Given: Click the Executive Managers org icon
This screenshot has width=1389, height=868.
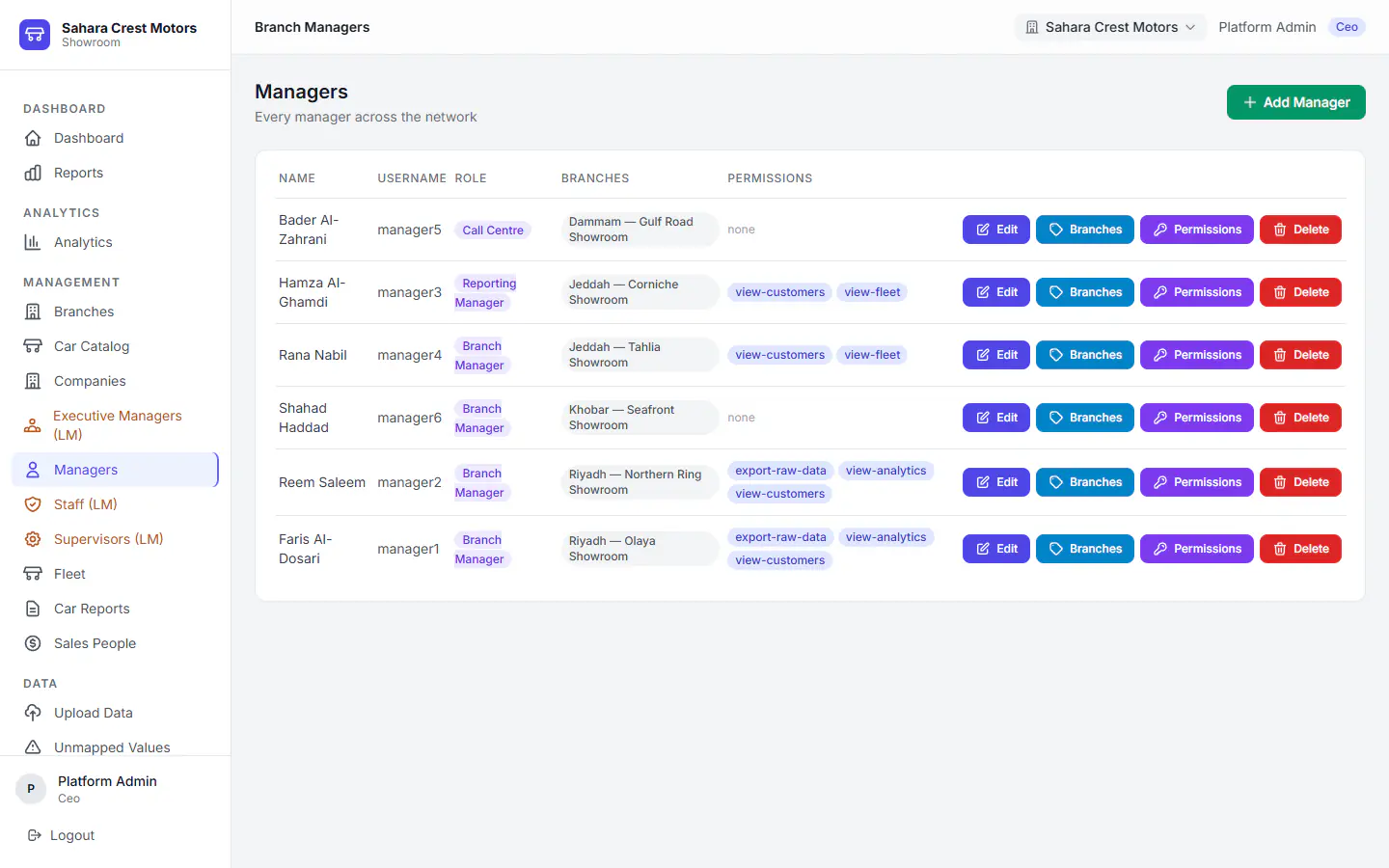Looking at the screenshot, I should [x=33, y=425].
